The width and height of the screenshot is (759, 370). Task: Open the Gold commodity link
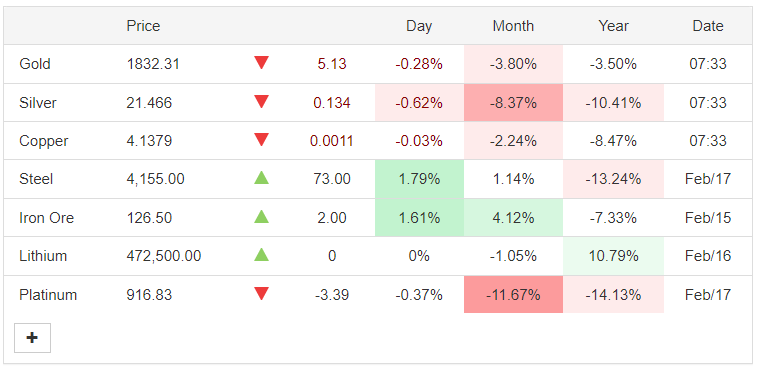pos(35,64)
